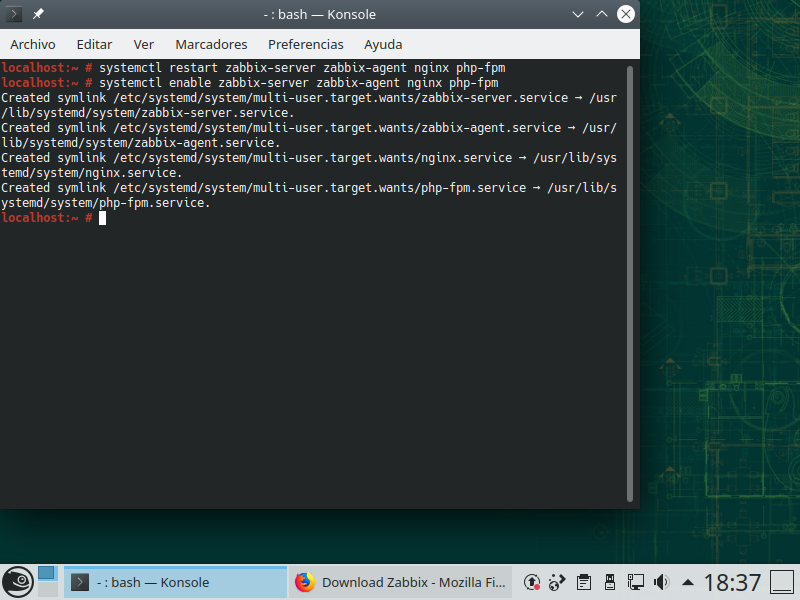This screenshot has height=600, width=800.
Task: Open the software updates tray icon
Action: tap(532, 582)
